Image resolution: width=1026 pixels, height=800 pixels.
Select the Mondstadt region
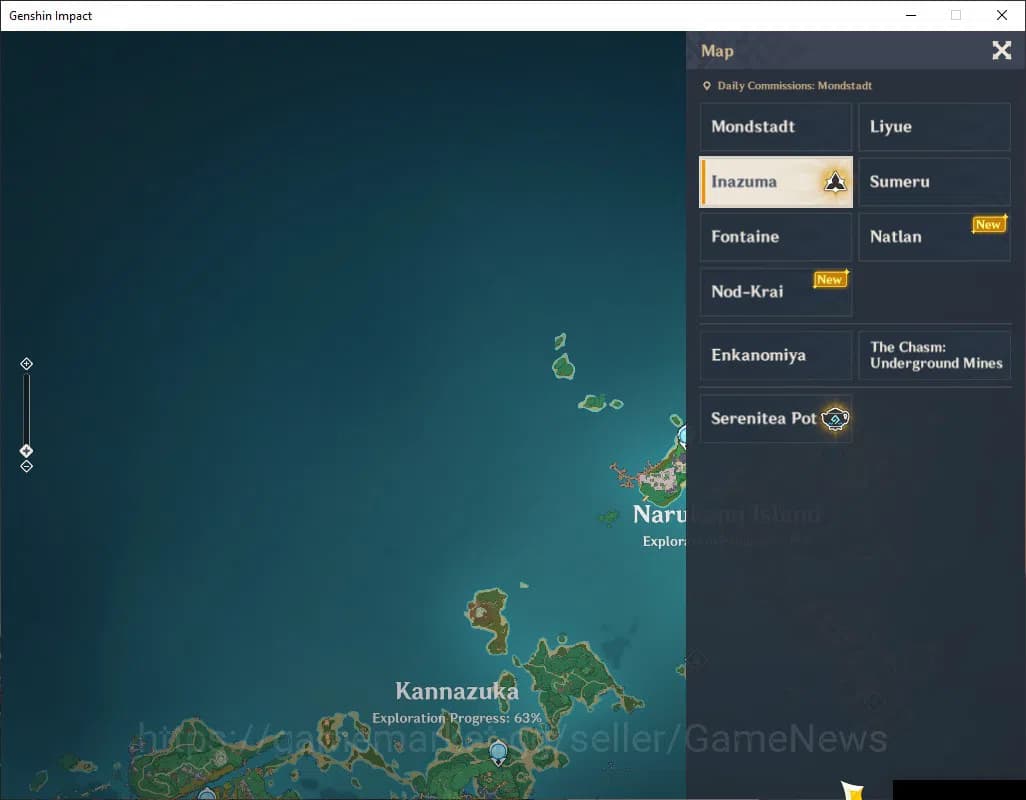pos(776,127)
